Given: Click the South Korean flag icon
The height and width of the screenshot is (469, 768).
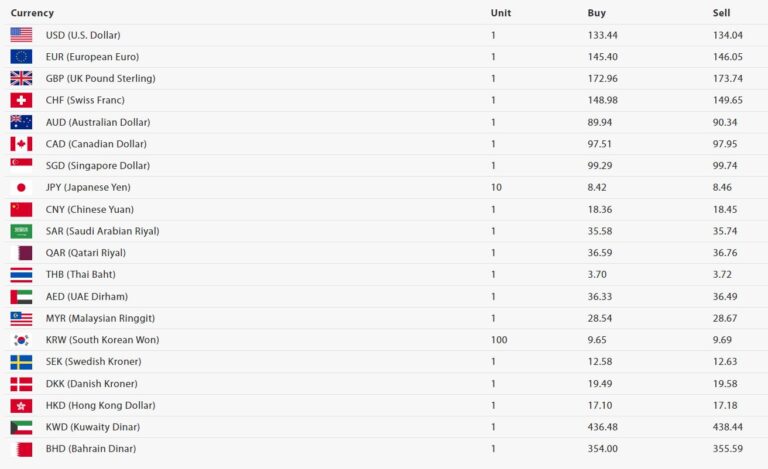Looking at the screenshot, I should (21, 340).
